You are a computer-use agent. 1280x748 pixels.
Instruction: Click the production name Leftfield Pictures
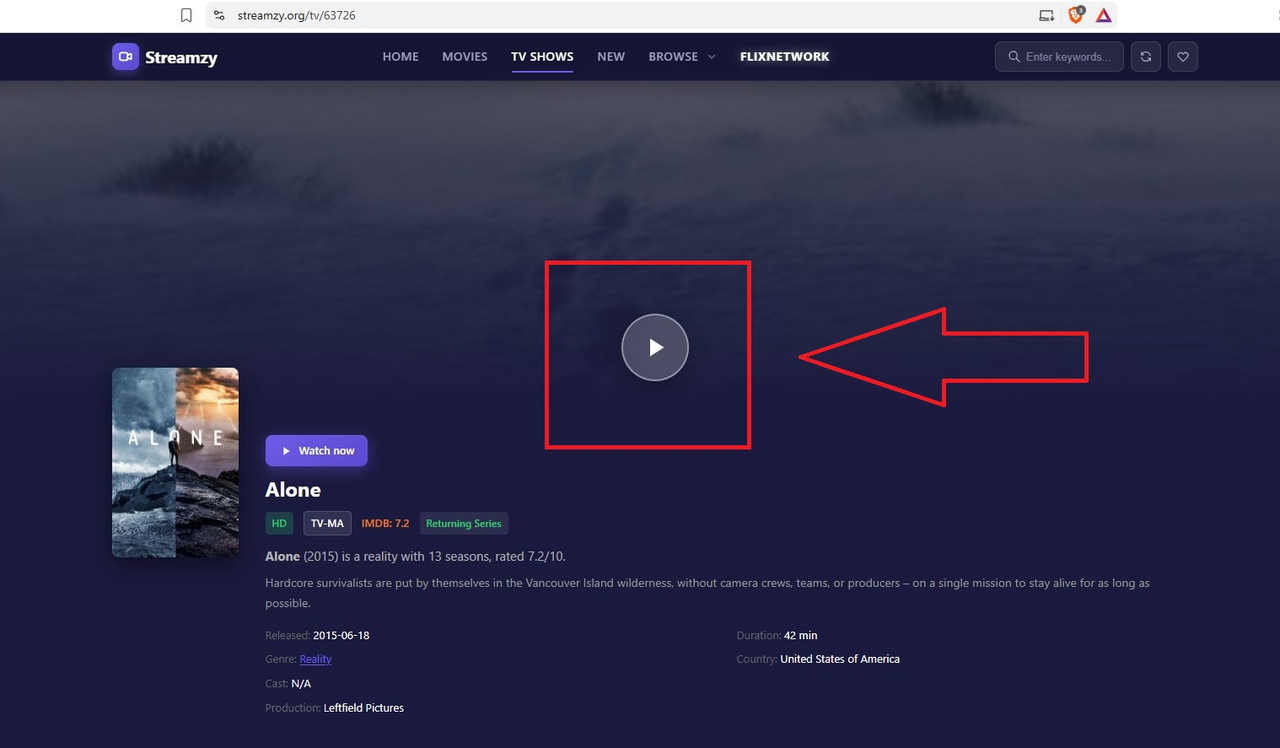pyautogui.click(x=364, y=708)
